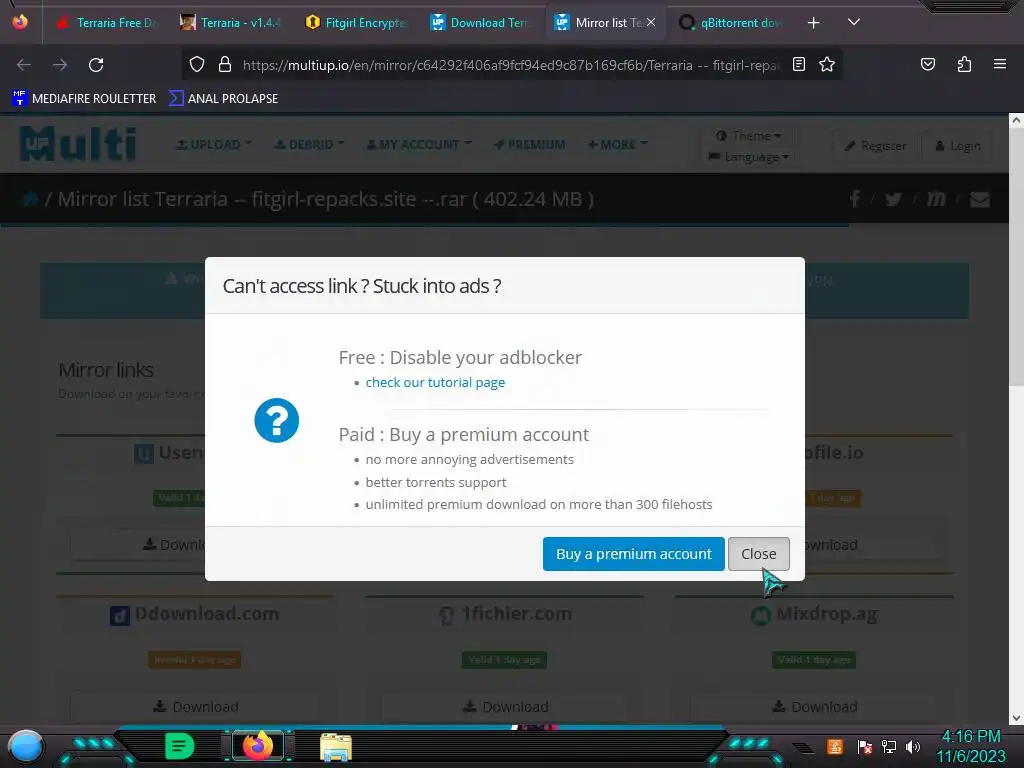Go forward to the next page
Screen dimensions: 1024x768
[x=60, y=65]
